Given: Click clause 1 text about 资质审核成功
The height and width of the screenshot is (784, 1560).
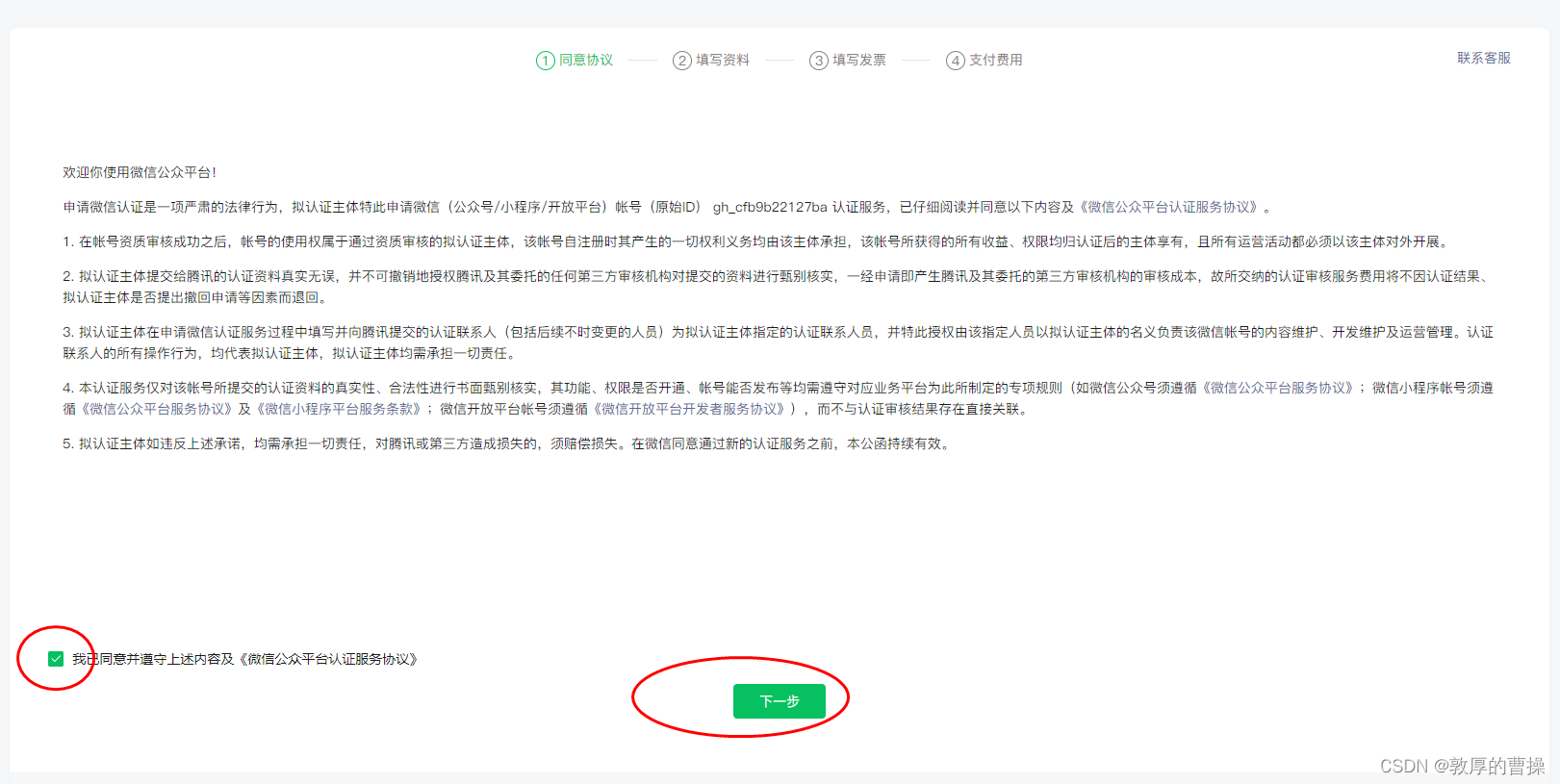Looking at the screenshot, I should (756, 241).
